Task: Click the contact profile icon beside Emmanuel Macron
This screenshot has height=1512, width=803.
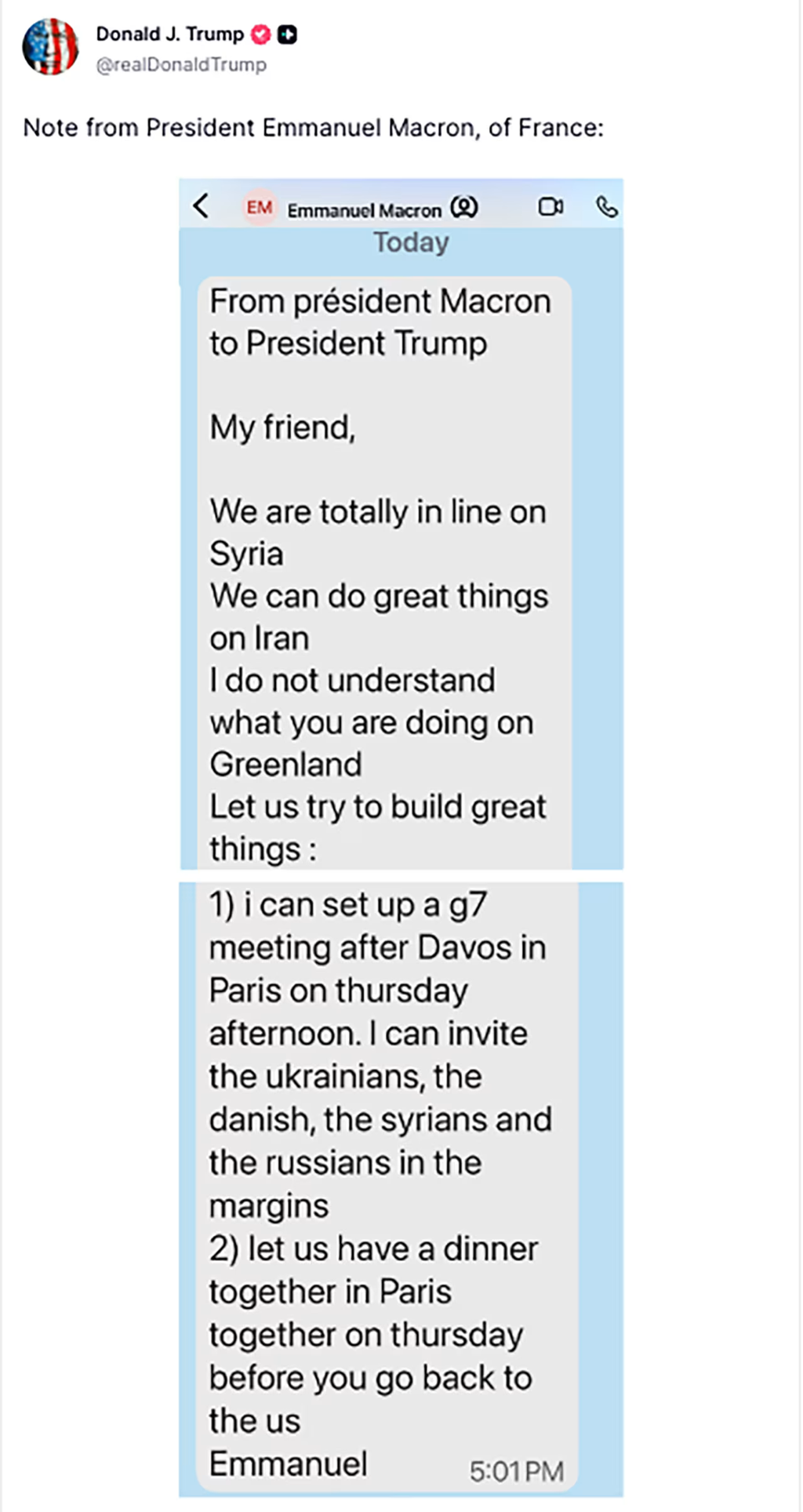Action: (x=464, y=208)
